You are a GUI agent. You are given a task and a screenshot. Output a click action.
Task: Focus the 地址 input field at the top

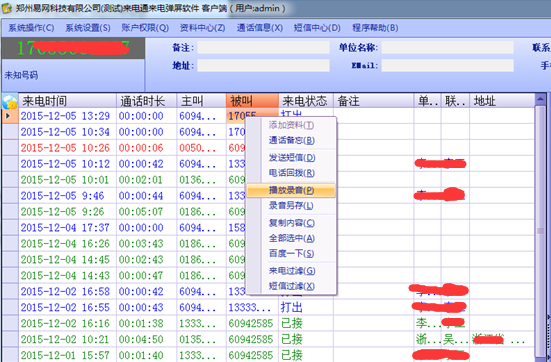click(x=263, y=65)
